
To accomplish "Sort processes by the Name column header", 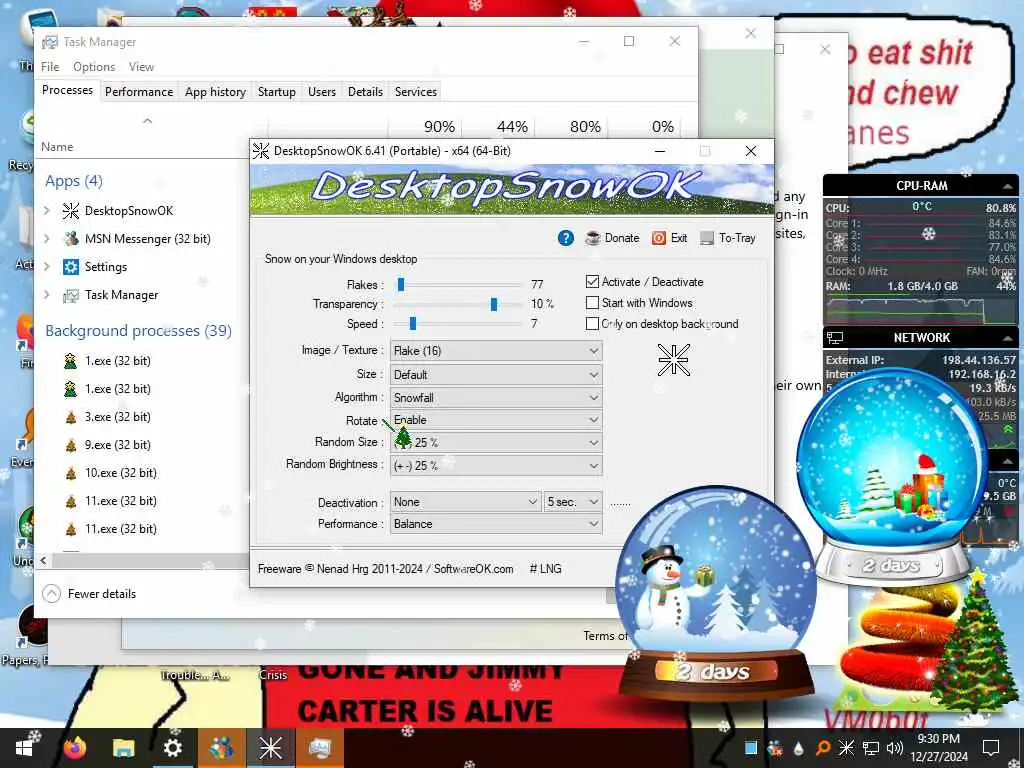I will pos(57,147).
